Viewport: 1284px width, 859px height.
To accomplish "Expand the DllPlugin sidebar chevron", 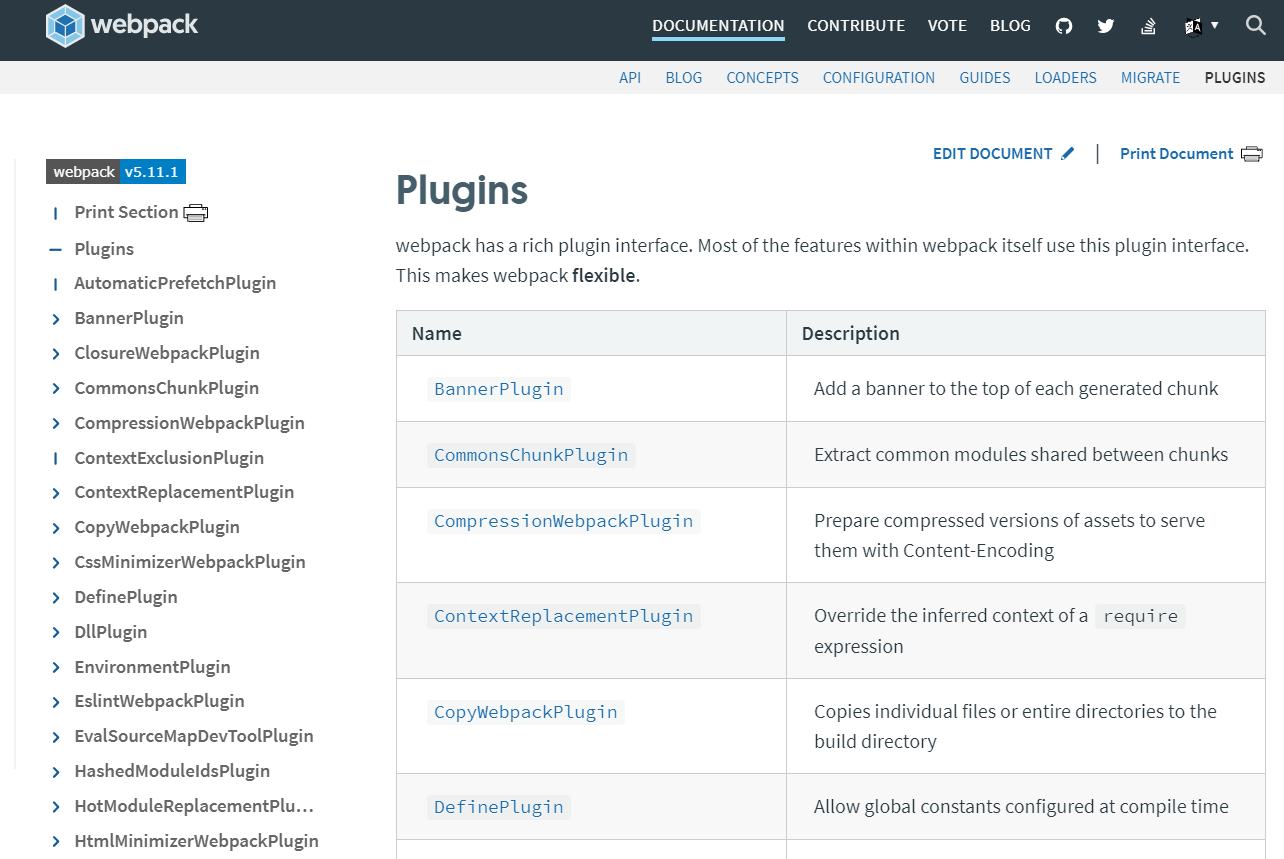I will 56,632.
